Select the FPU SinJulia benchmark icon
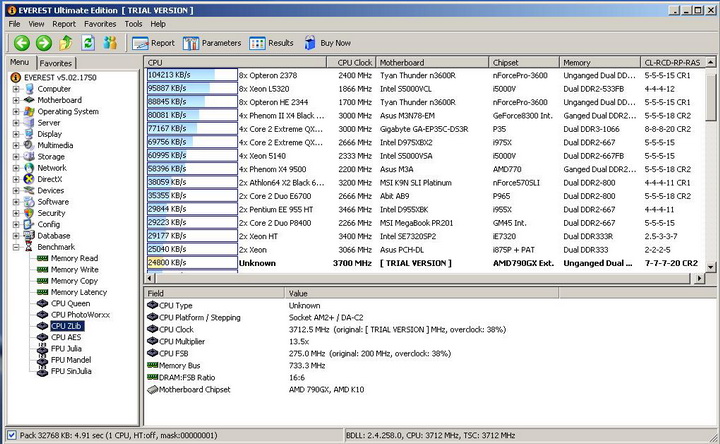Screen dimensions: 720x444 (43, 371)
